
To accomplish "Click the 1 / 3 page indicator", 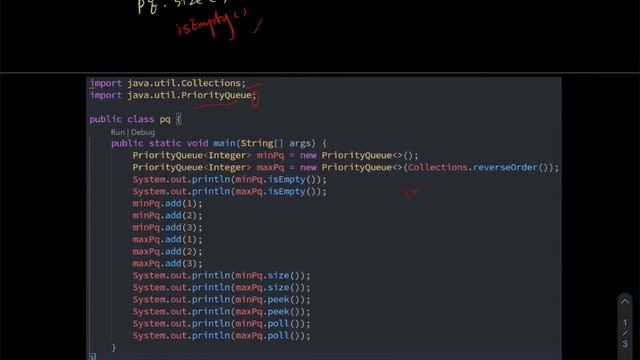I will pyautogui.click(x=625, y=333).
